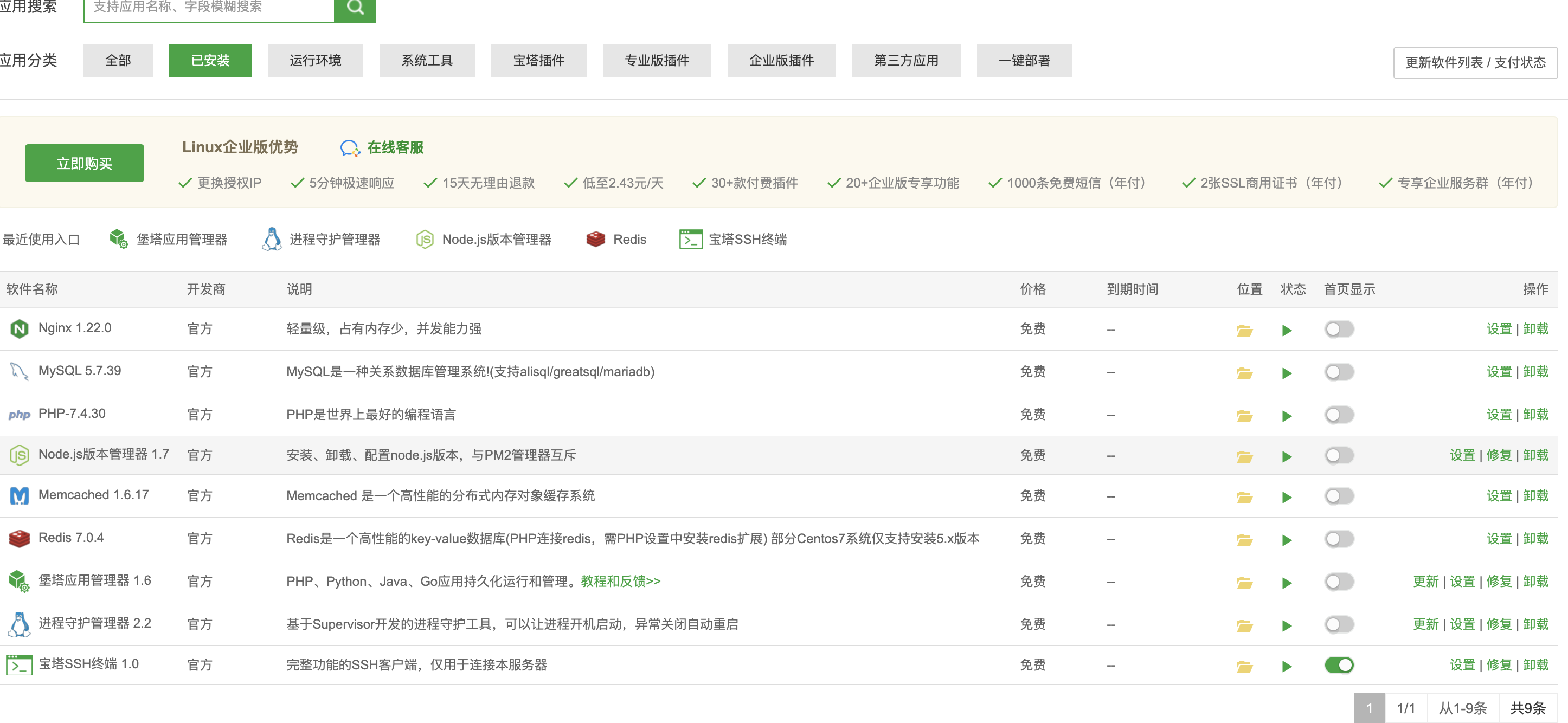
Task: Disable homepage display for 宝塔SSH终端 1.0
Action: pyautogui.click(x=1339, y=665)
